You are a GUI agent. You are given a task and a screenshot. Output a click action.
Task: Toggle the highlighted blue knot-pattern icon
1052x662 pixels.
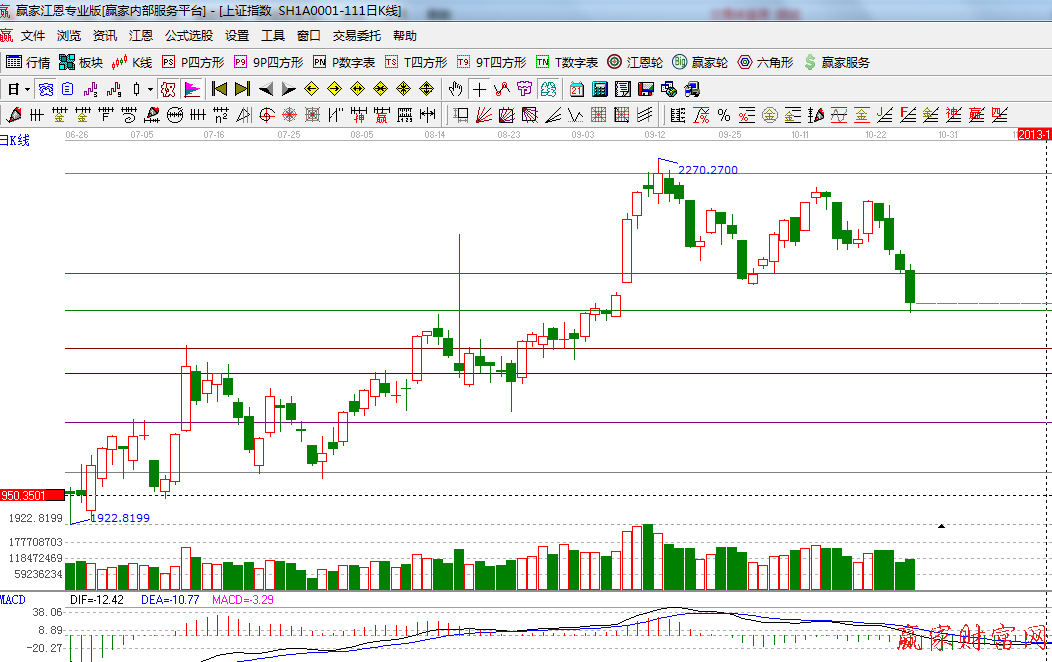coord(45,89)
